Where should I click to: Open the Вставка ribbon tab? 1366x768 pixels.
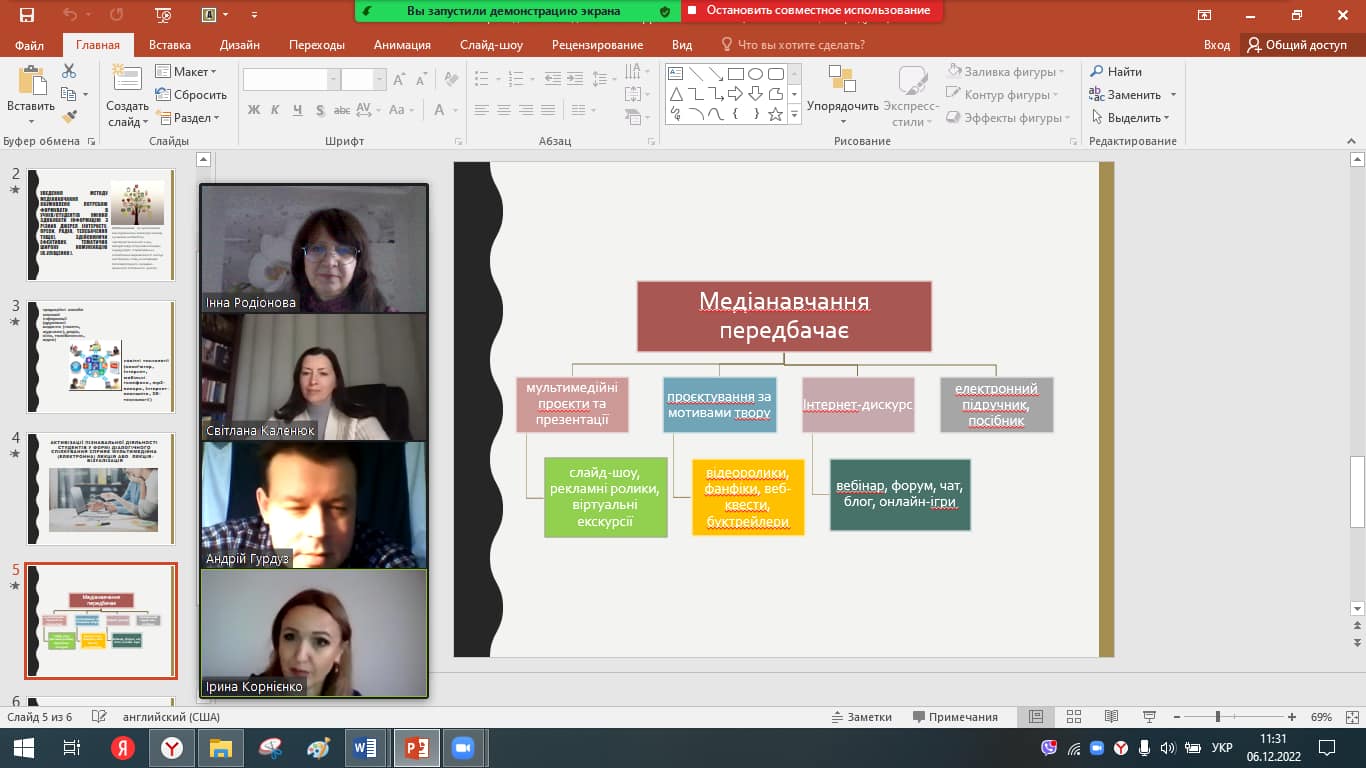(x=169, y=45)
